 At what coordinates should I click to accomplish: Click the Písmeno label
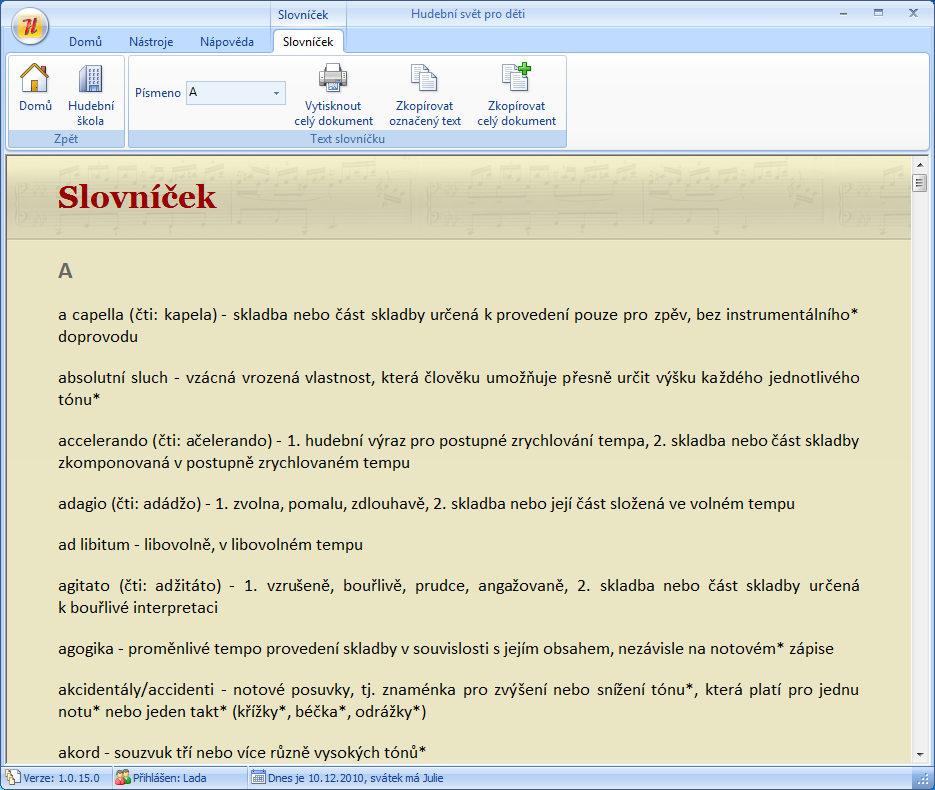(157, 93)
